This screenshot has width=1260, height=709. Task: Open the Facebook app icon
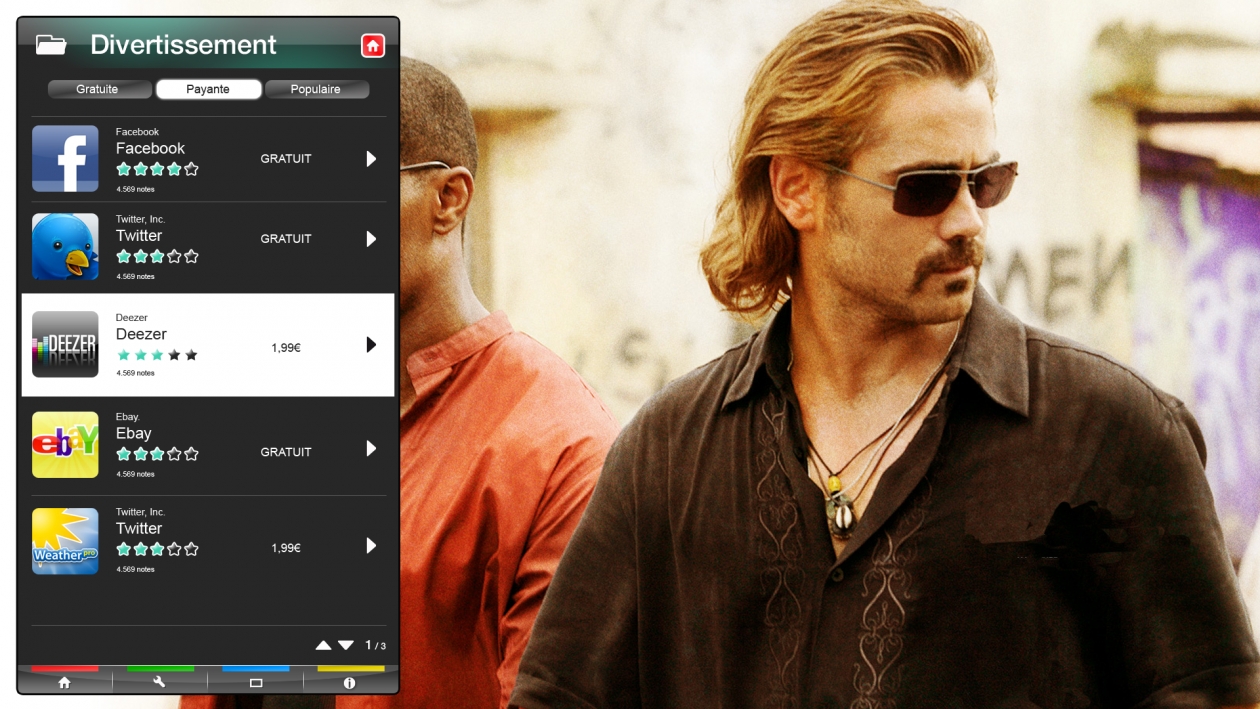(x=65, y=158)
